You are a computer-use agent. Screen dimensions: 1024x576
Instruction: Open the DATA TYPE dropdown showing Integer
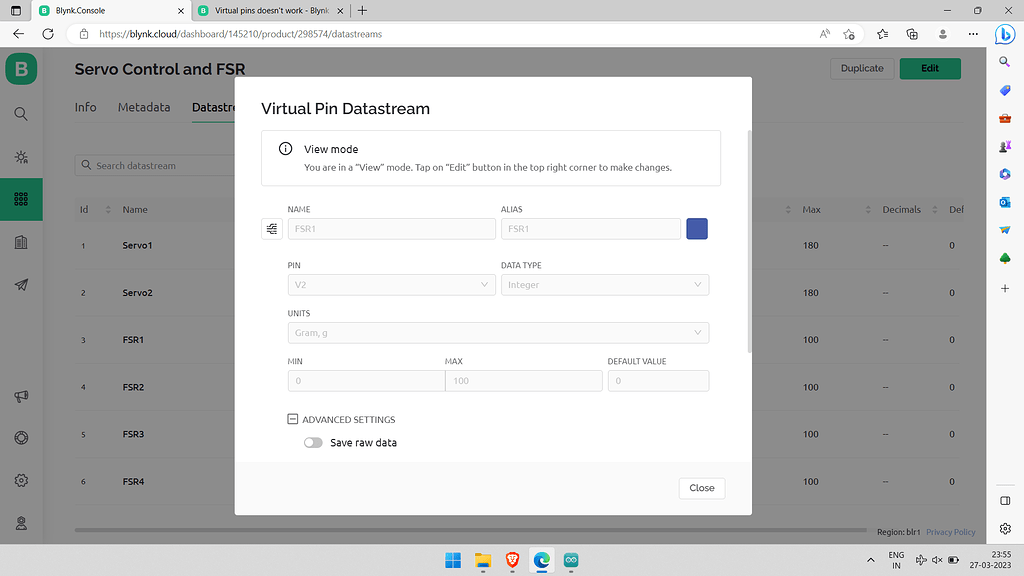coord(604,284)
